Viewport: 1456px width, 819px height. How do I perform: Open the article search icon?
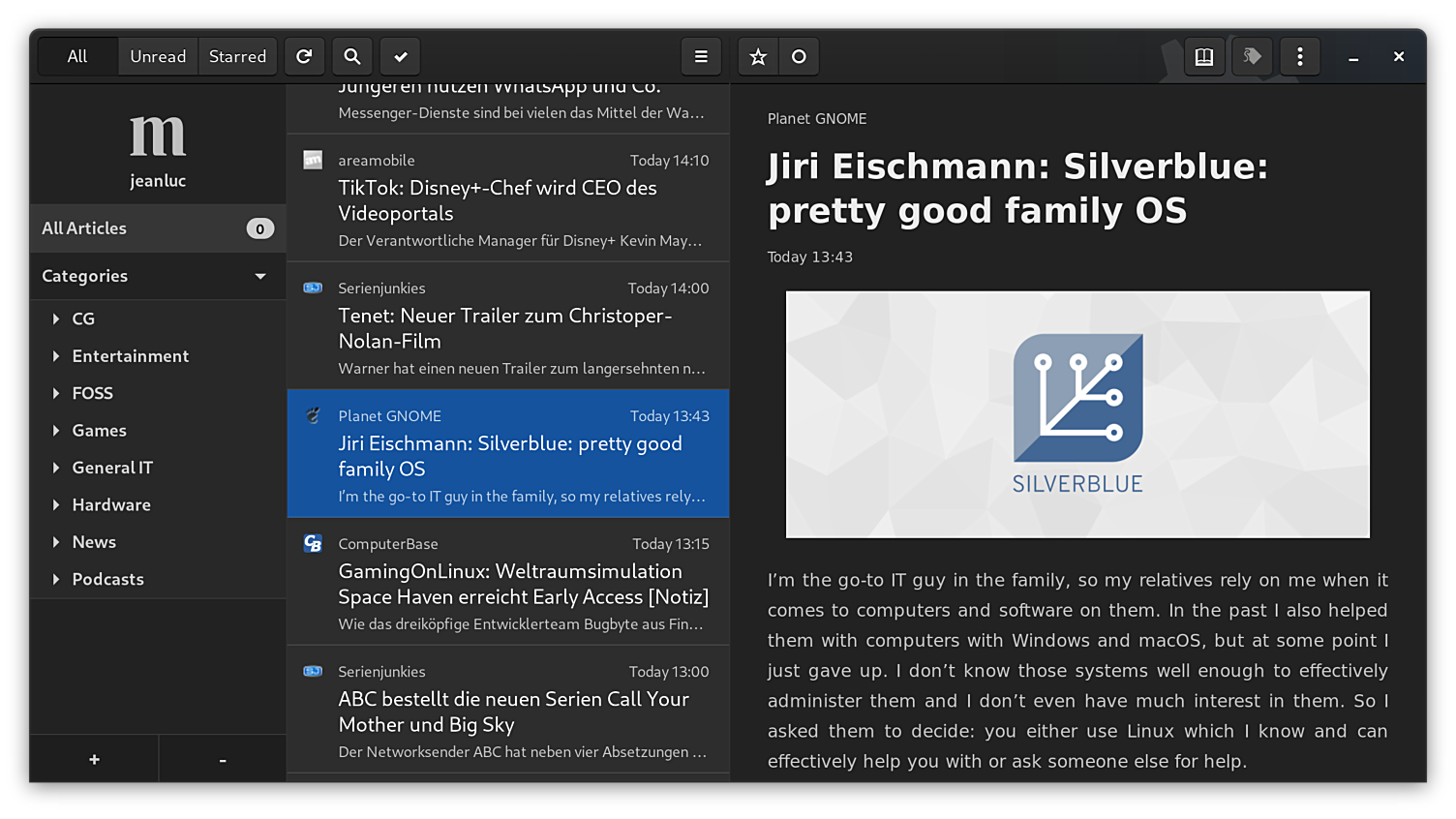coord(352,57)
